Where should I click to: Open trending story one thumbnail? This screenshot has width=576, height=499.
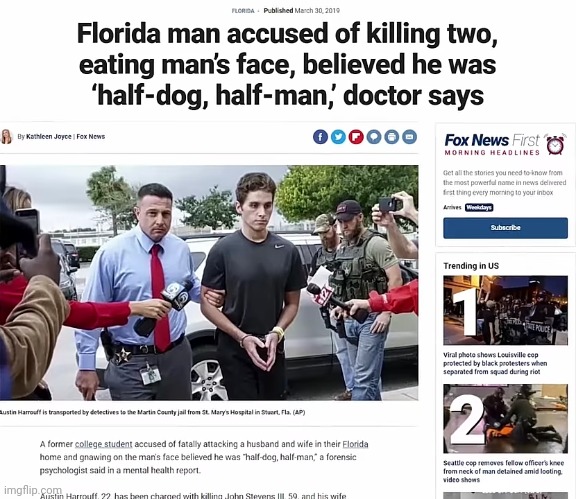coord(505,310)
